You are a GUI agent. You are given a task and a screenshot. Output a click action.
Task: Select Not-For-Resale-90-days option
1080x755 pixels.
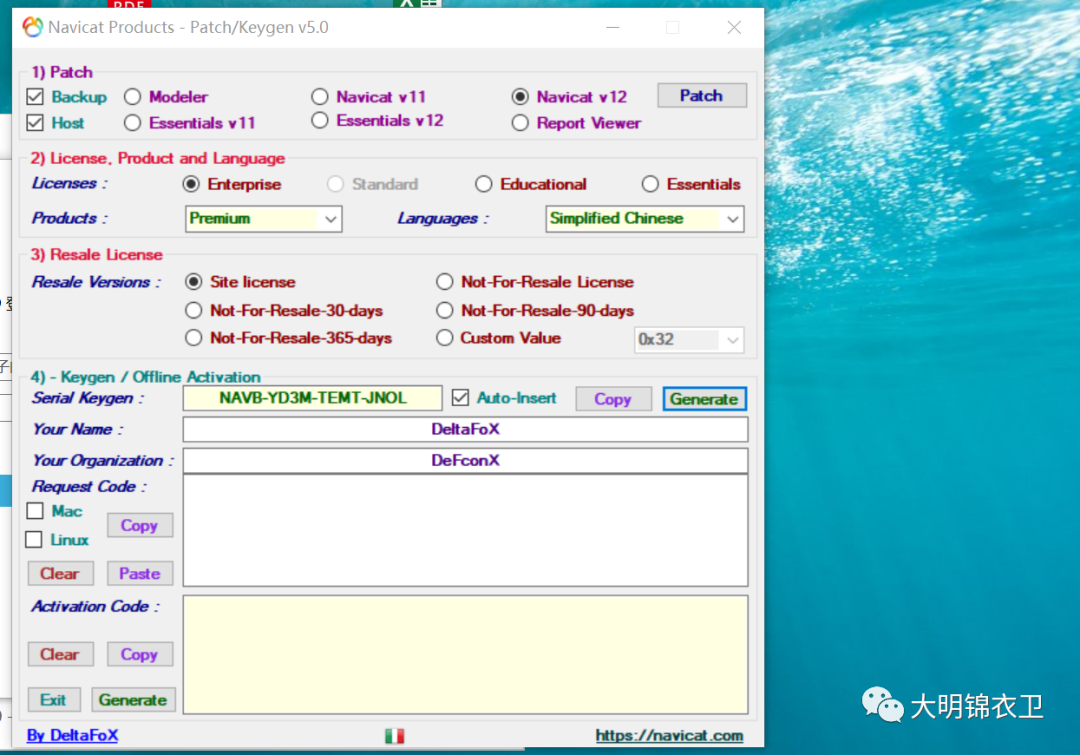[445, 311]
